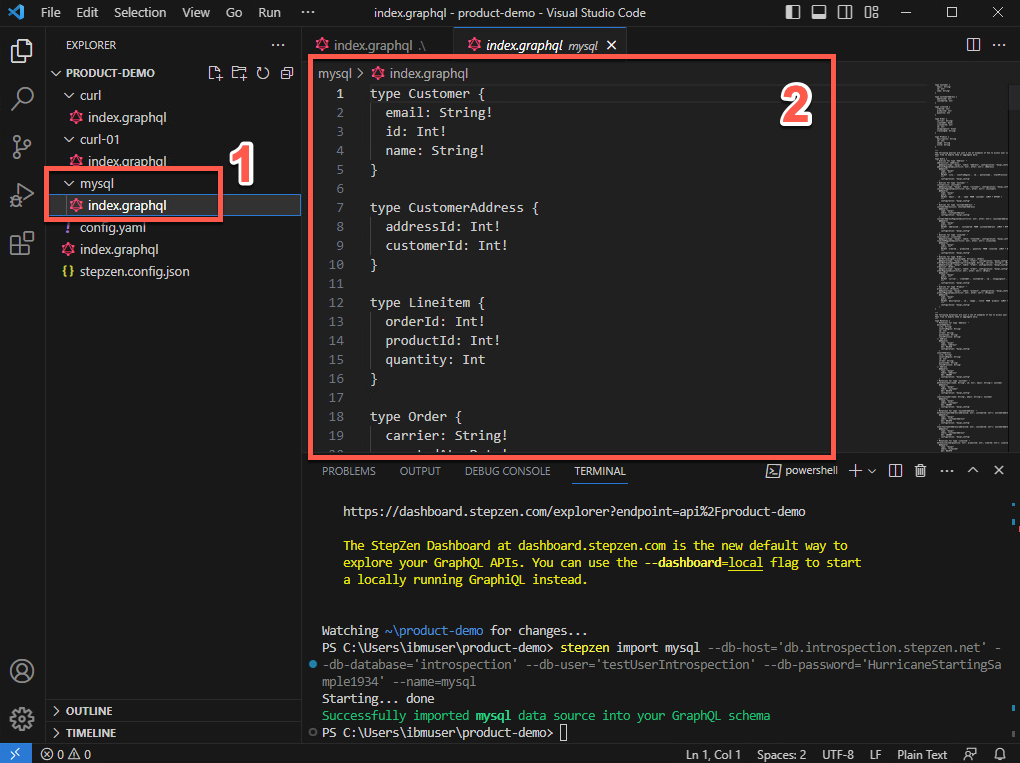Kill the terminal with trash icon
The width and height of the screenshot is (1020, 763).
point(920,471)
